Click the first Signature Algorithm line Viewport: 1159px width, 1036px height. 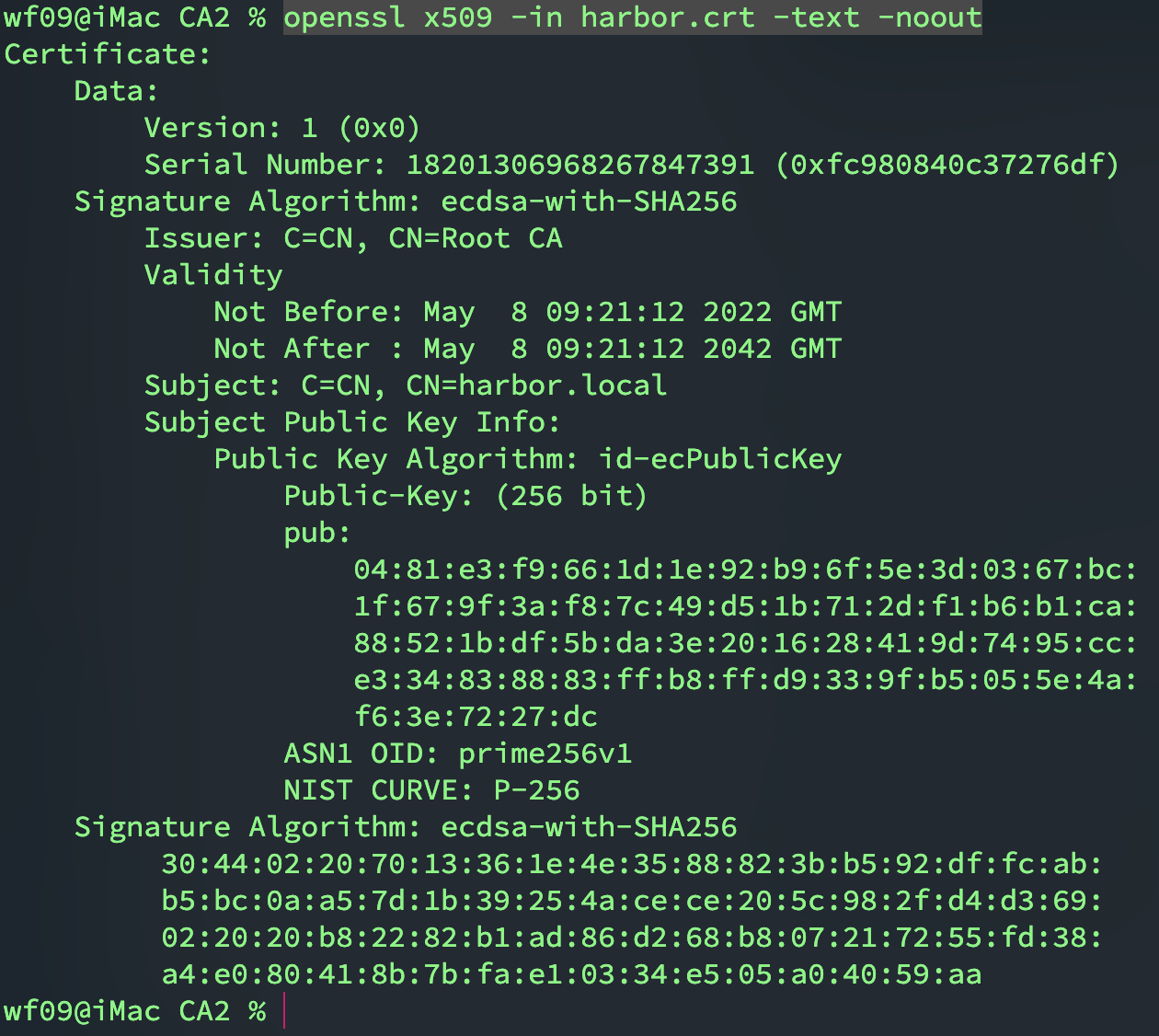tap(405, 201)
